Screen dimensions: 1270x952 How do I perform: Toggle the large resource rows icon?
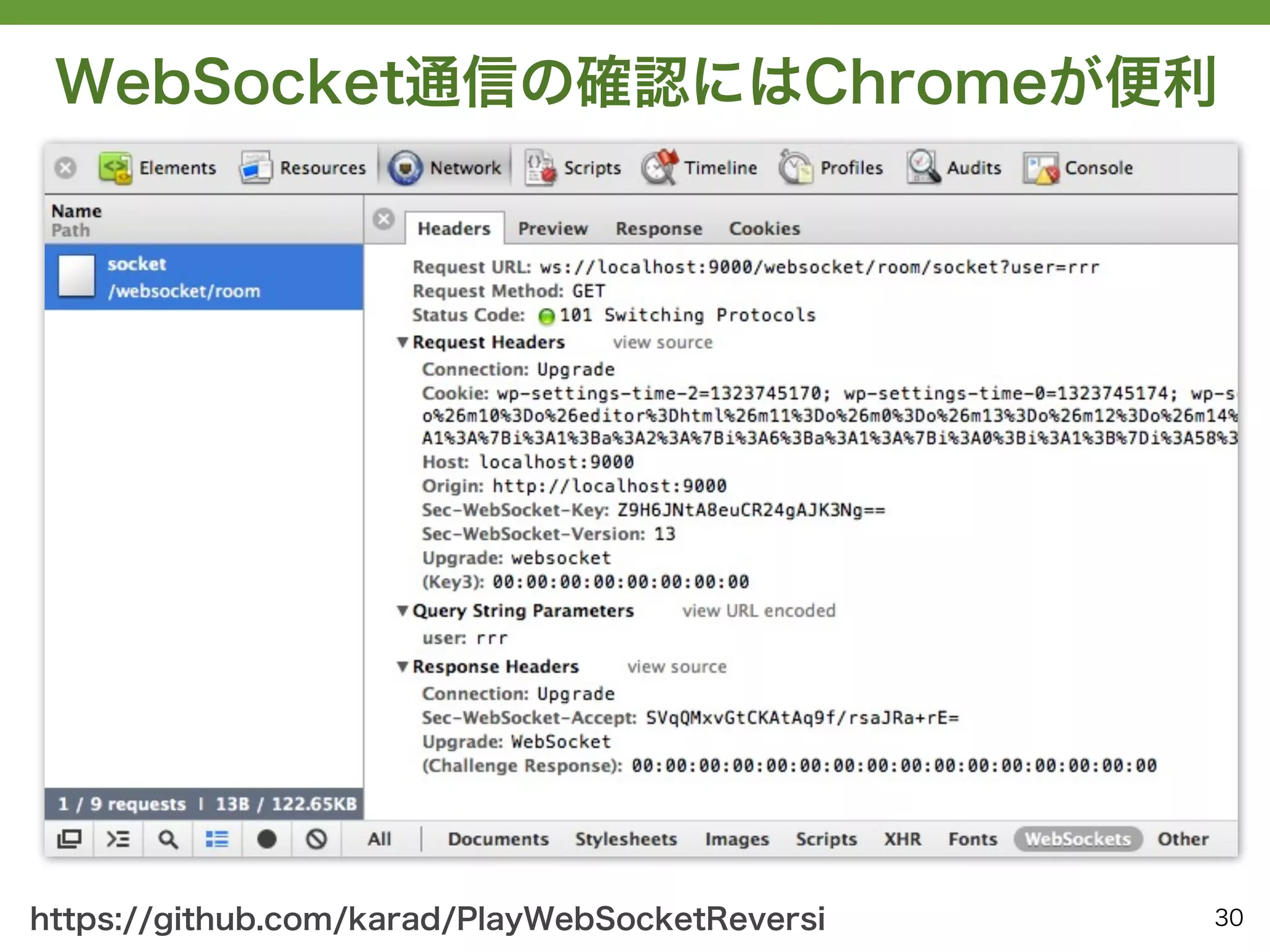coord(217,839)
